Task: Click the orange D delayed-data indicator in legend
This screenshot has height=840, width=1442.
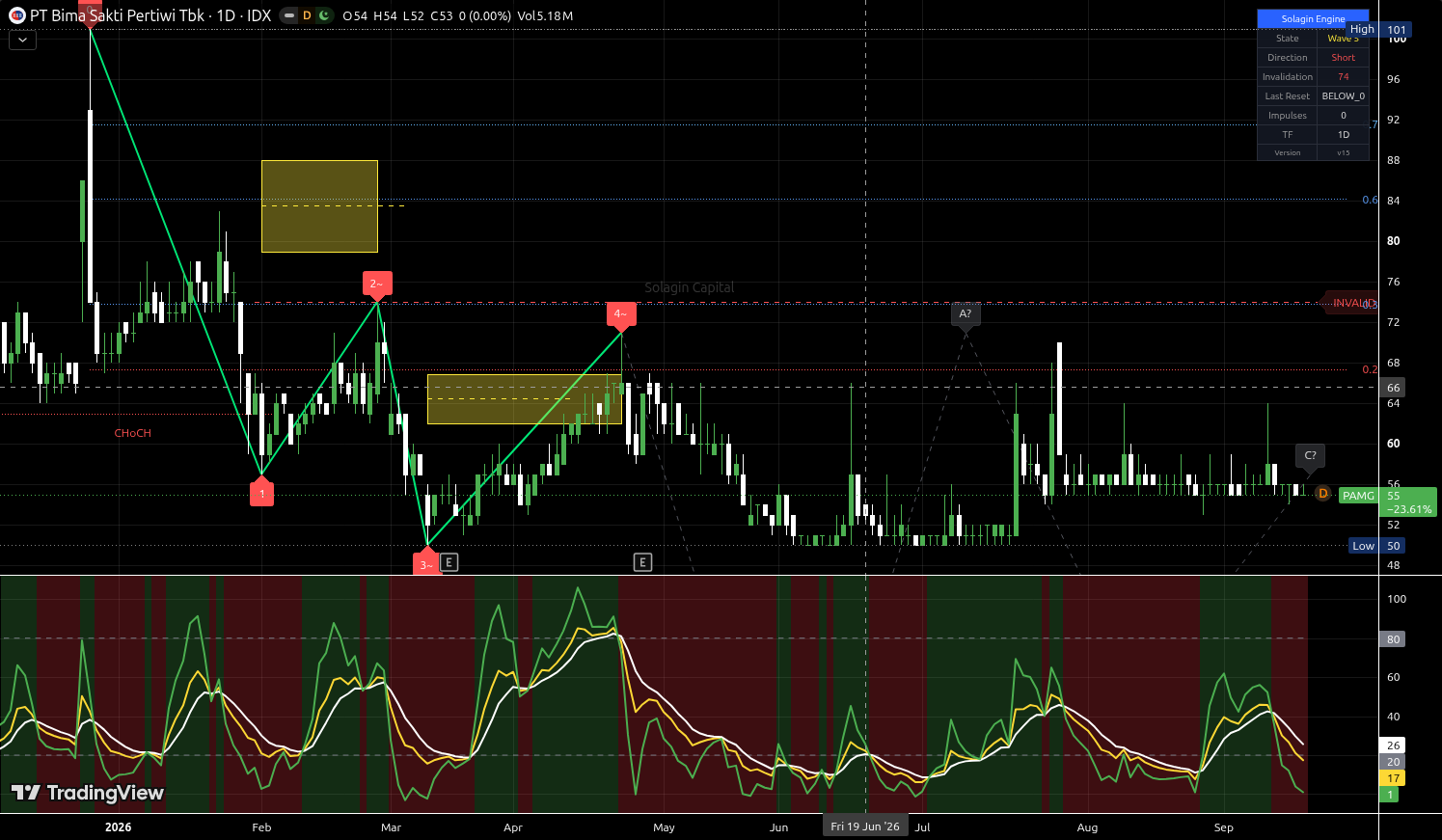Action: (x=307, y=15)
